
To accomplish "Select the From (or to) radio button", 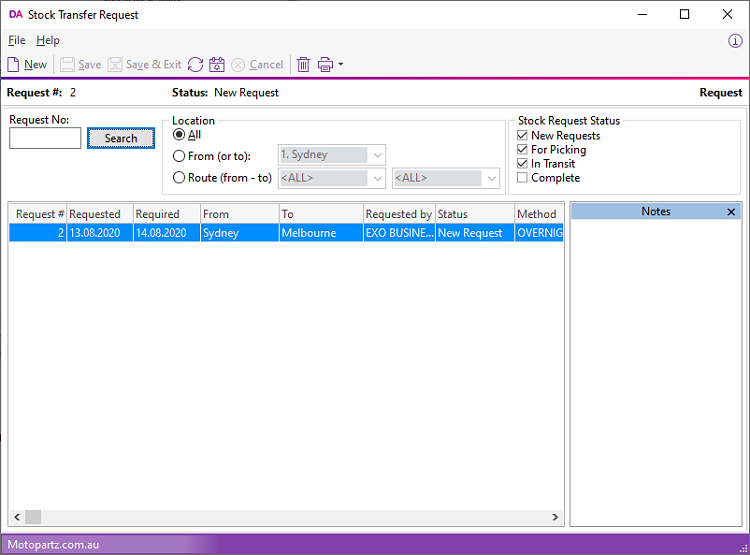I will click(179, 156).
